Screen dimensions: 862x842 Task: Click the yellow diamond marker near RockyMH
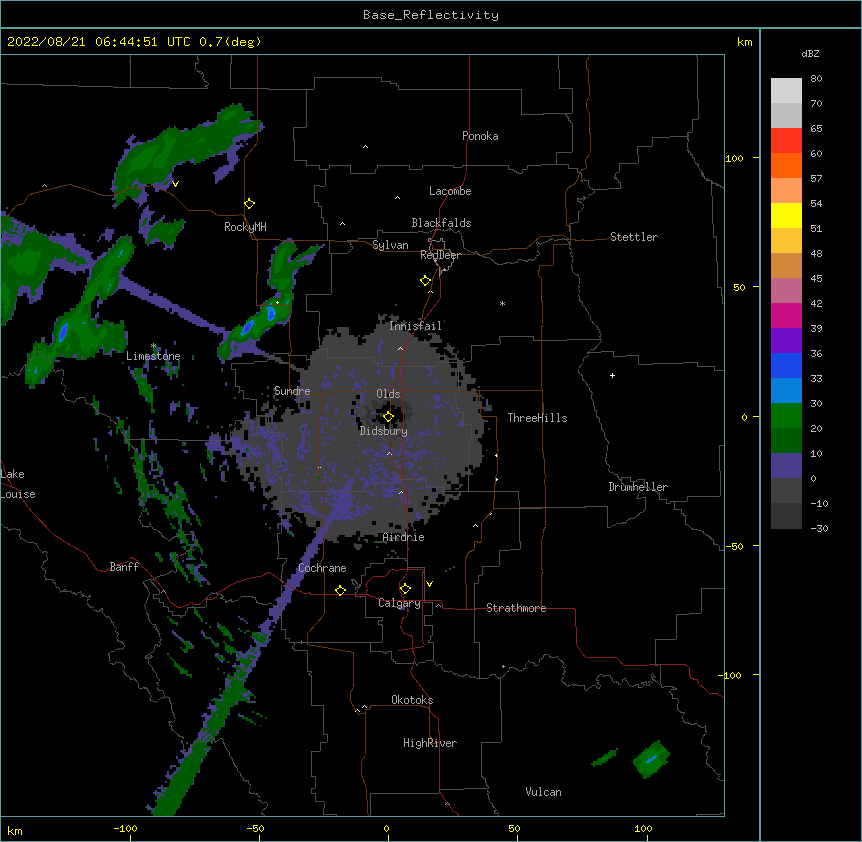(249, 204)
